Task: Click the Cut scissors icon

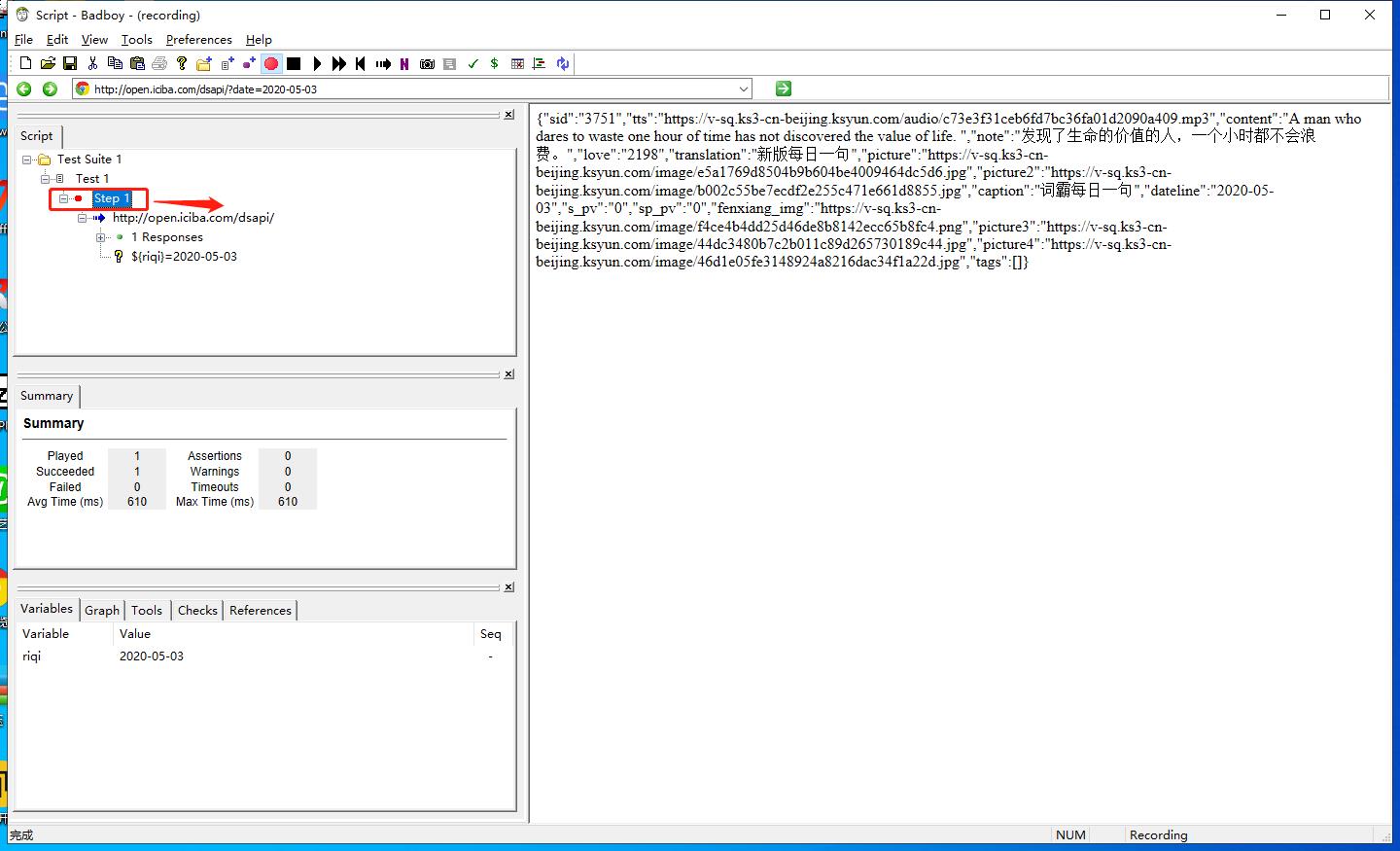Action: tap(92, 63)
